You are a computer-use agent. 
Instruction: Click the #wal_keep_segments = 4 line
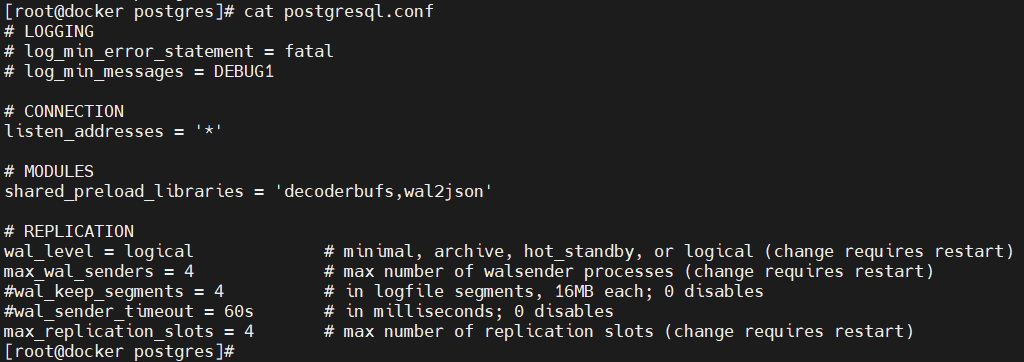(x=114, y=291)
